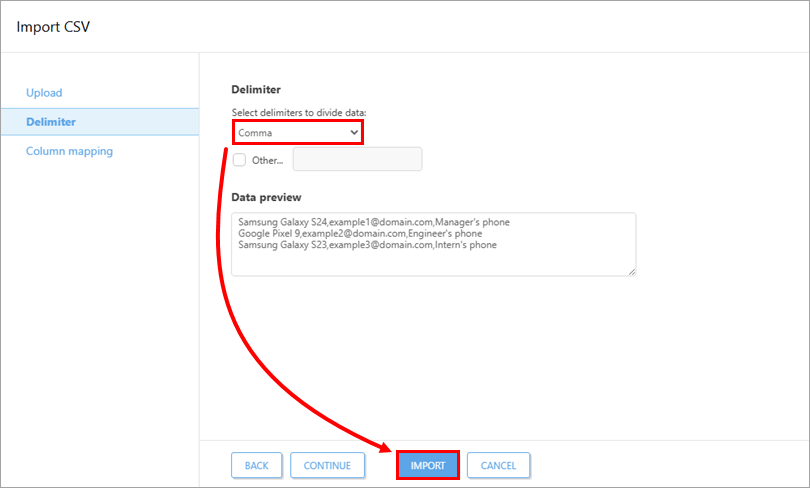
Task: Open the Upload step in the sidebar
Action: click(x=44, y=93)
